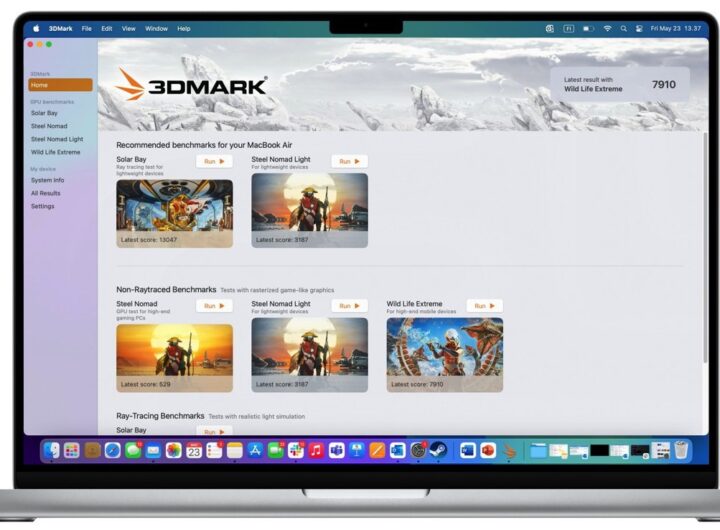This screenshot has width=720, height=530.
Task: Open App Store from the dock
Action: [x=255, y=451]
